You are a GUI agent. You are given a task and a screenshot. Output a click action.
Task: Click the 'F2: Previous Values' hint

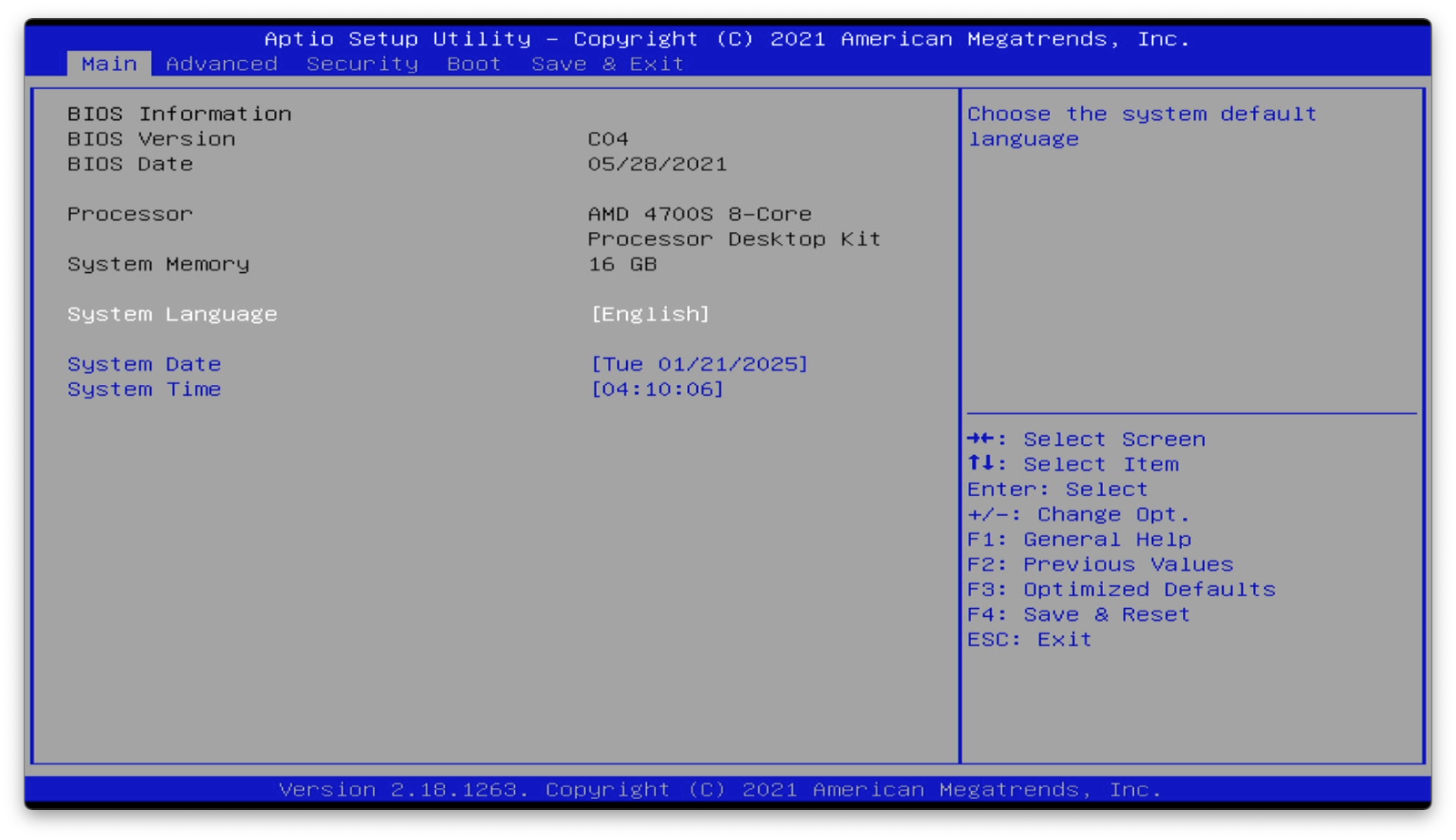[1100, 564]
